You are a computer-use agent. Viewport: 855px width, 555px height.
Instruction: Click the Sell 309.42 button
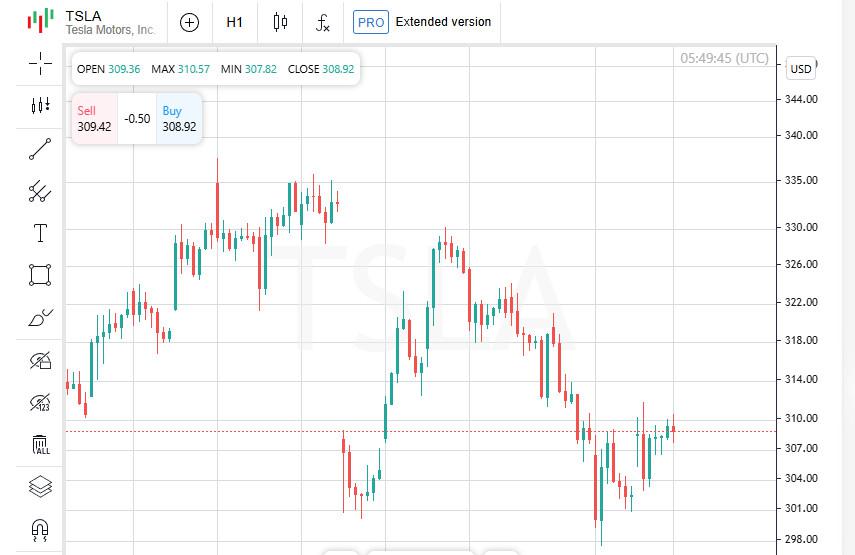pos(94,118)
